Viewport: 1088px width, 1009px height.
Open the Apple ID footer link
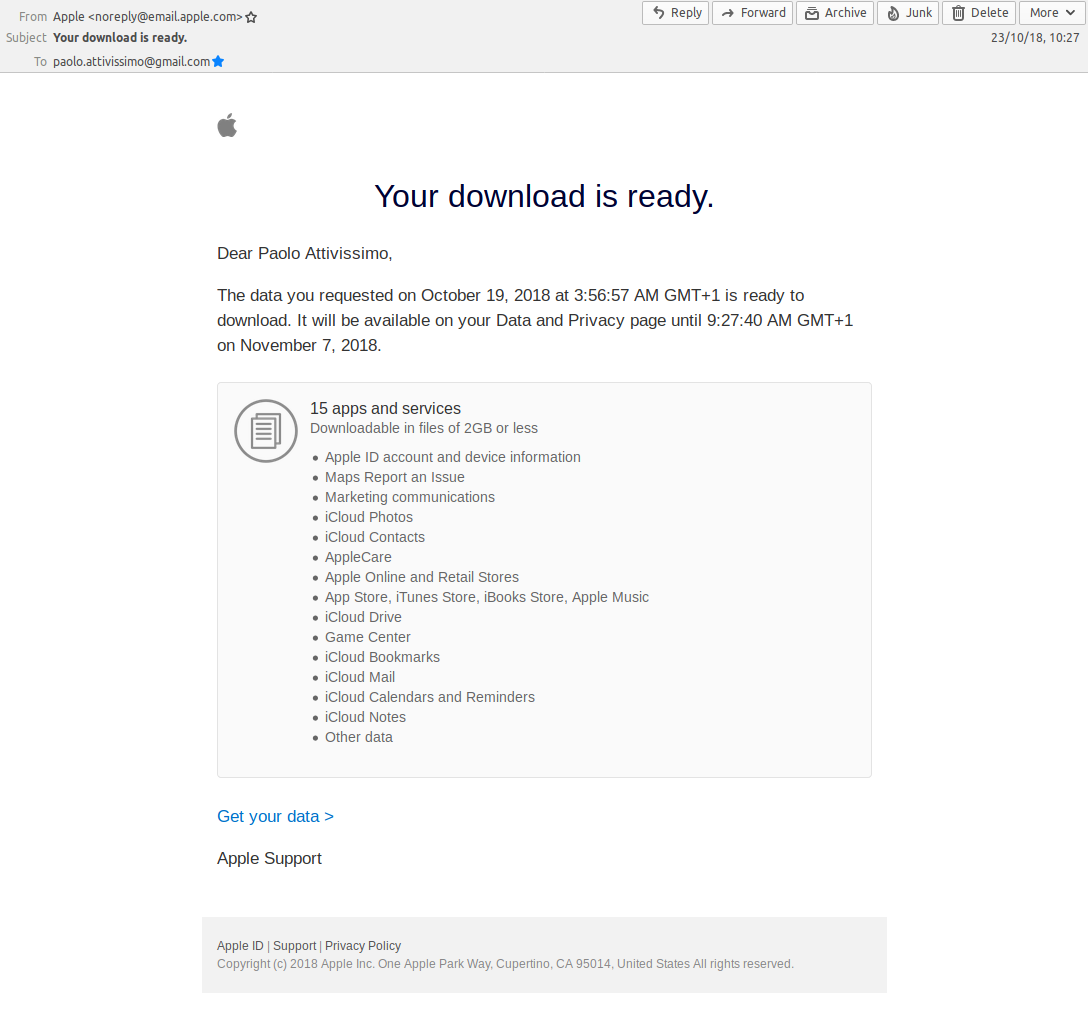240,946
